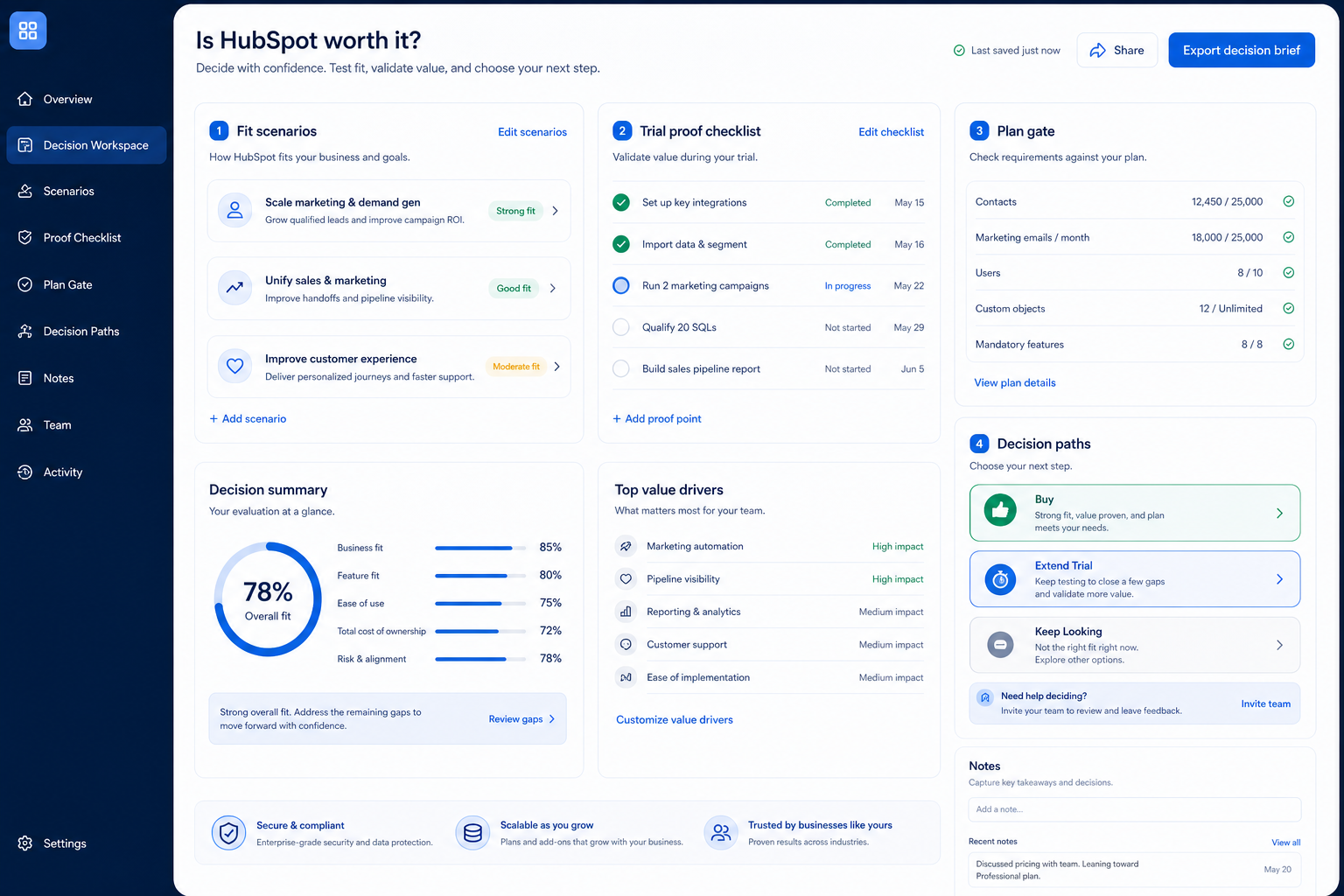Toggle Run 2 marketing campaigns checkbox
The height and width of the screenshot is (896, 1344).
click(621, 285)
